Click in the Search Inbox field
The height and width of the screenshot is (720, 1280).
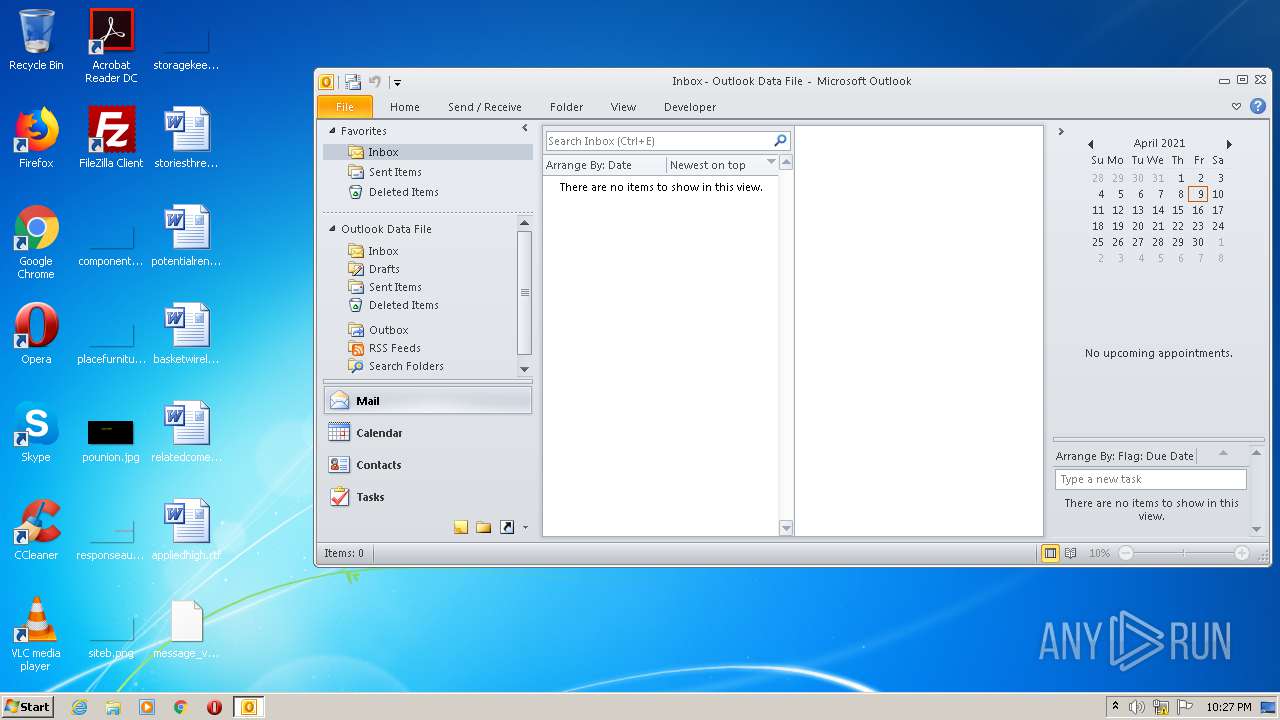(659, 141)
